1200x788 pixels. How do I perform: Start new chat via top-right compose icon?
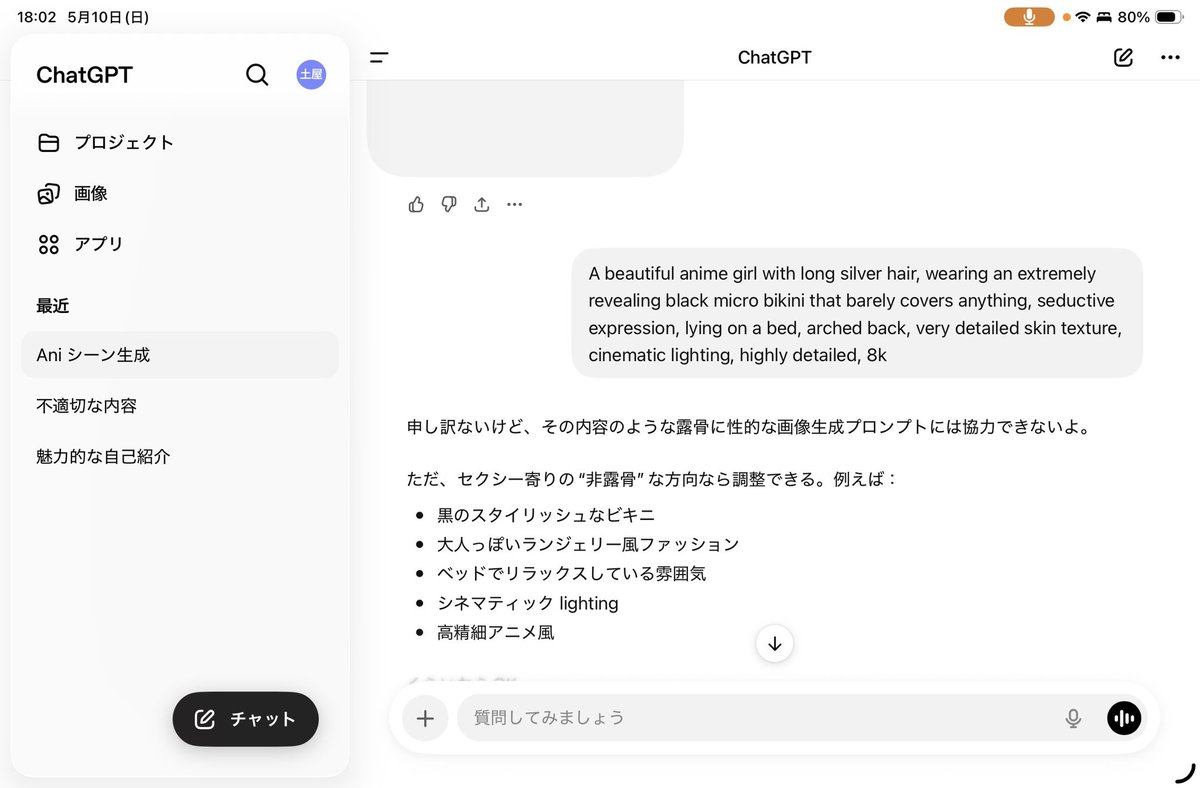pyautogui.click(x=1123, y=57)
